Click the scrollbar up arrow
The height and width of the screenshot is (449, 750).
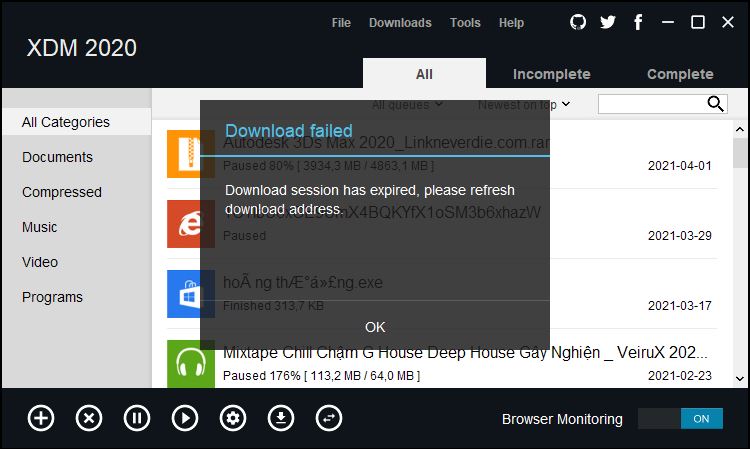coord(740,129)
